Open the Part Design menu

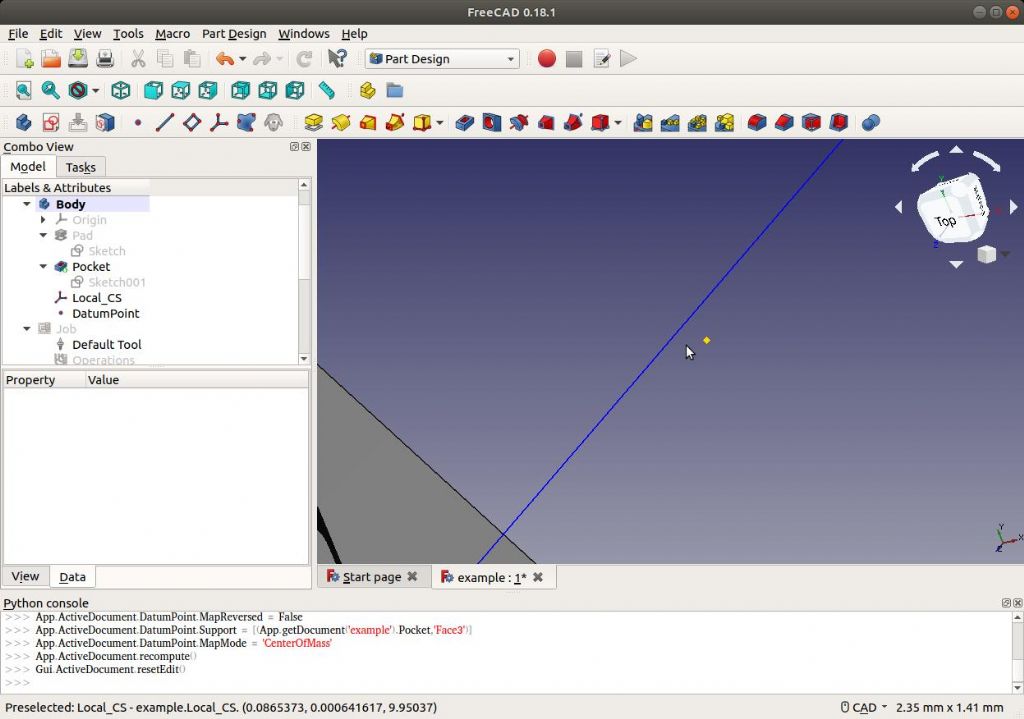(x=234, y=33)
